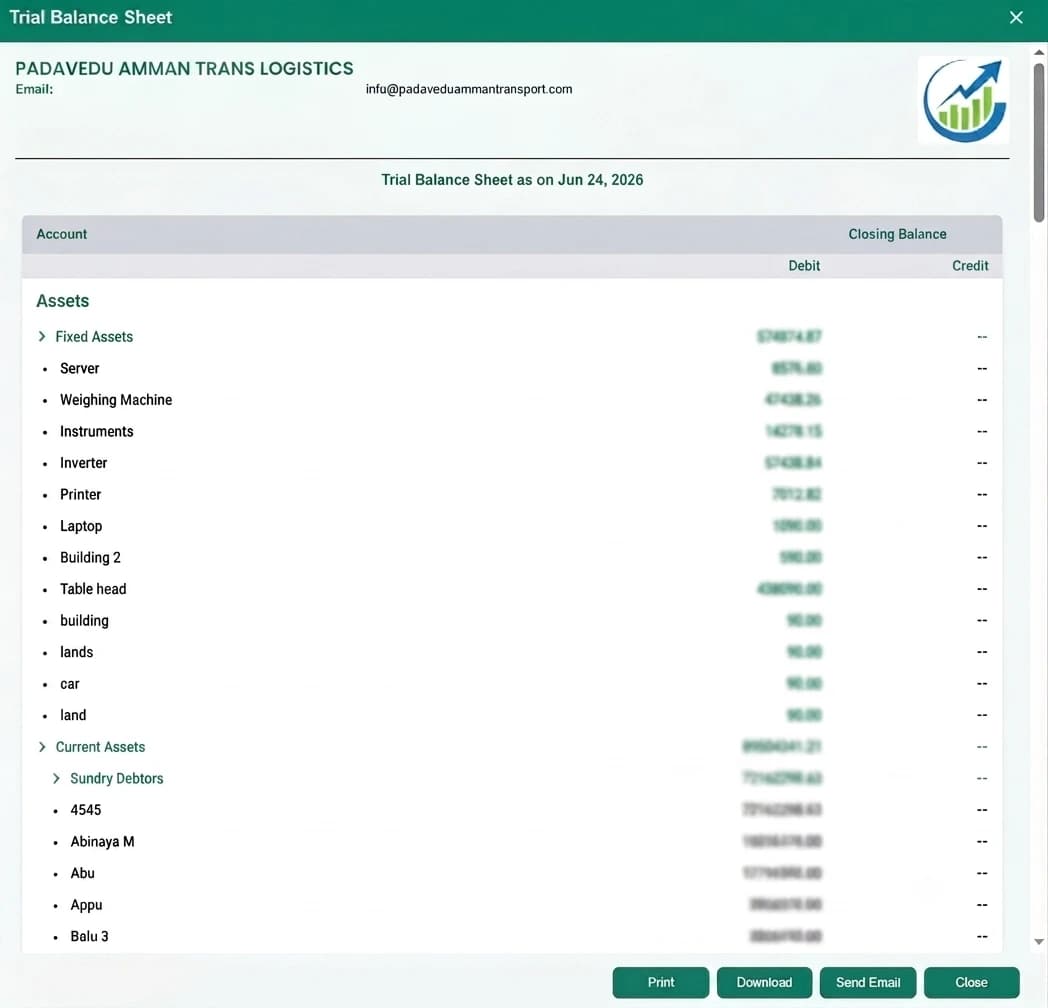Click the Closing Balance column header
1048x1008 pixels.
pos(897,234)
